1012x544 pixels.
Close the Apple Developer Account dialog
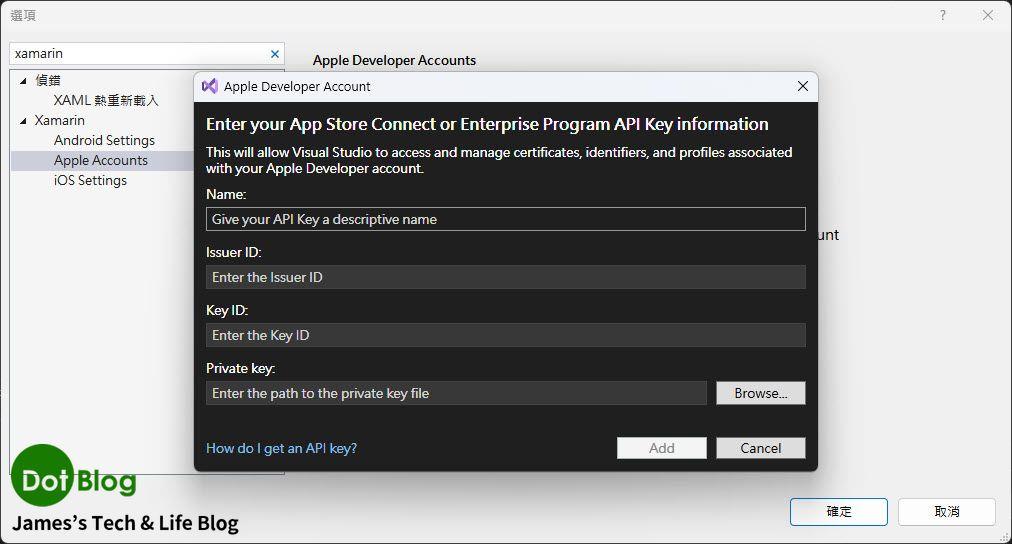pos(802,87)
